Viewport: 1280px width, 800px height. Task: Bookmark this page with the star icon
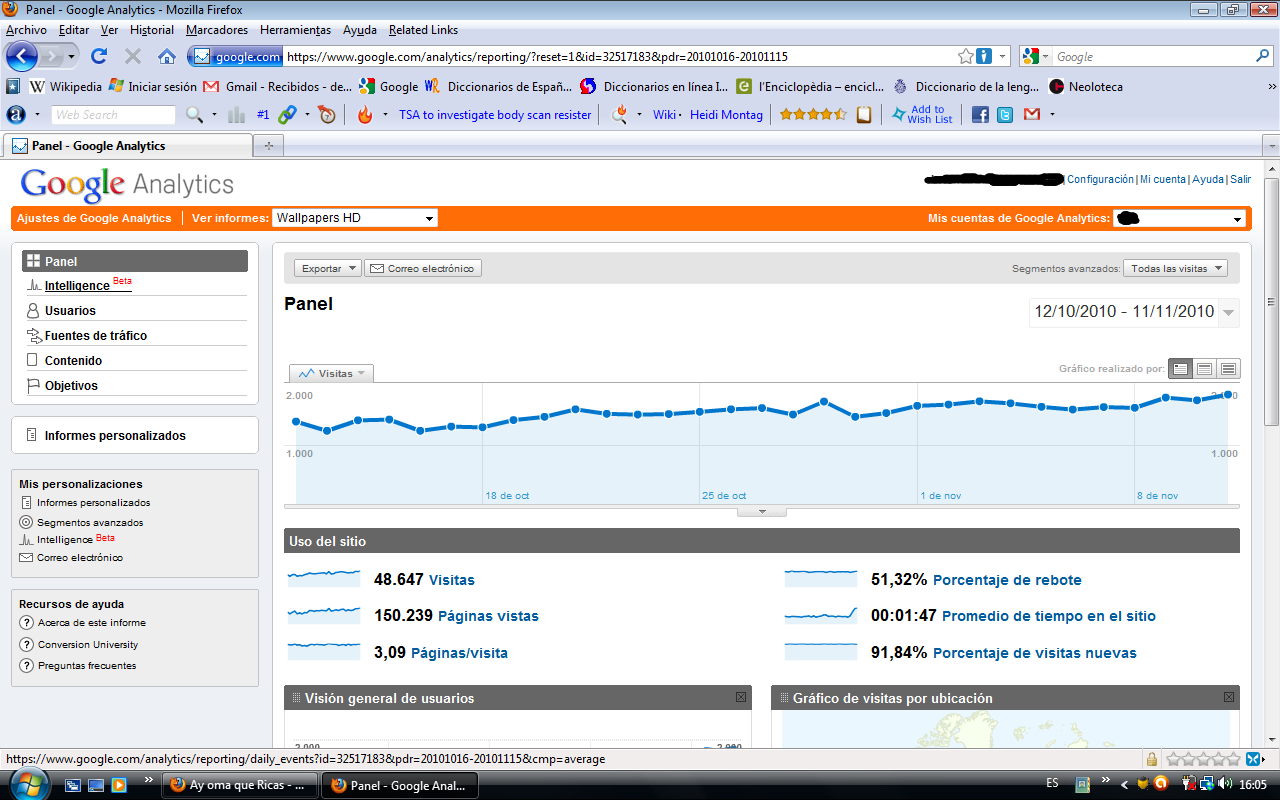tap(965, 57)
